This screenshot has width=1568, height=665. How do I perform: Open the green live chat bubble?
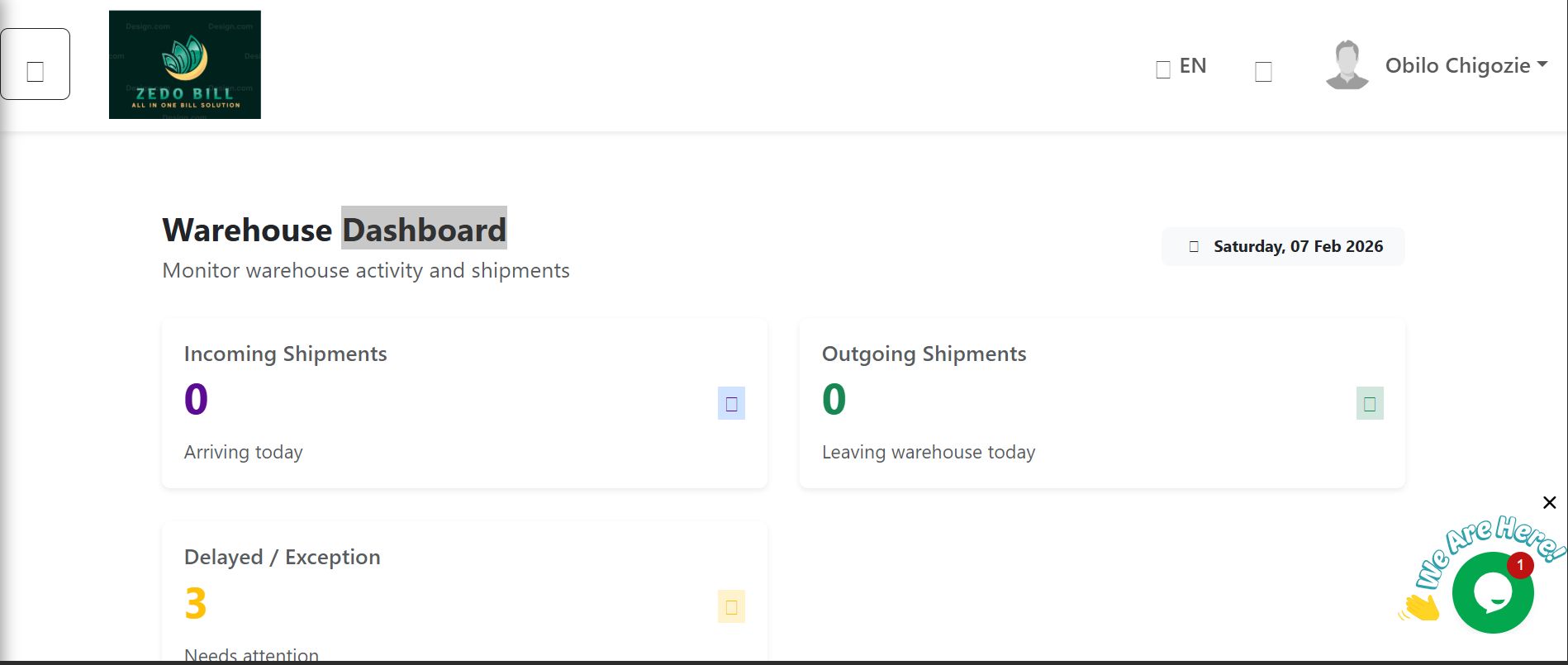coord(1491,595)
